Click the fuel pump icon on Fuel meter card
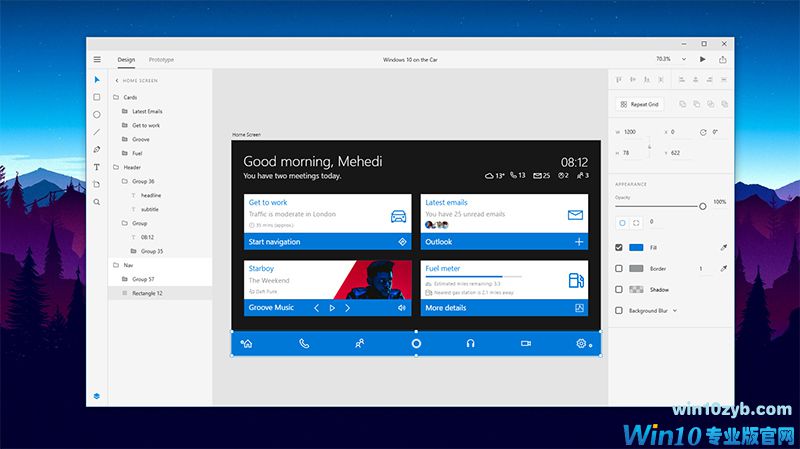The height and width of the screenshot is (449, 800). pos(576,280)
